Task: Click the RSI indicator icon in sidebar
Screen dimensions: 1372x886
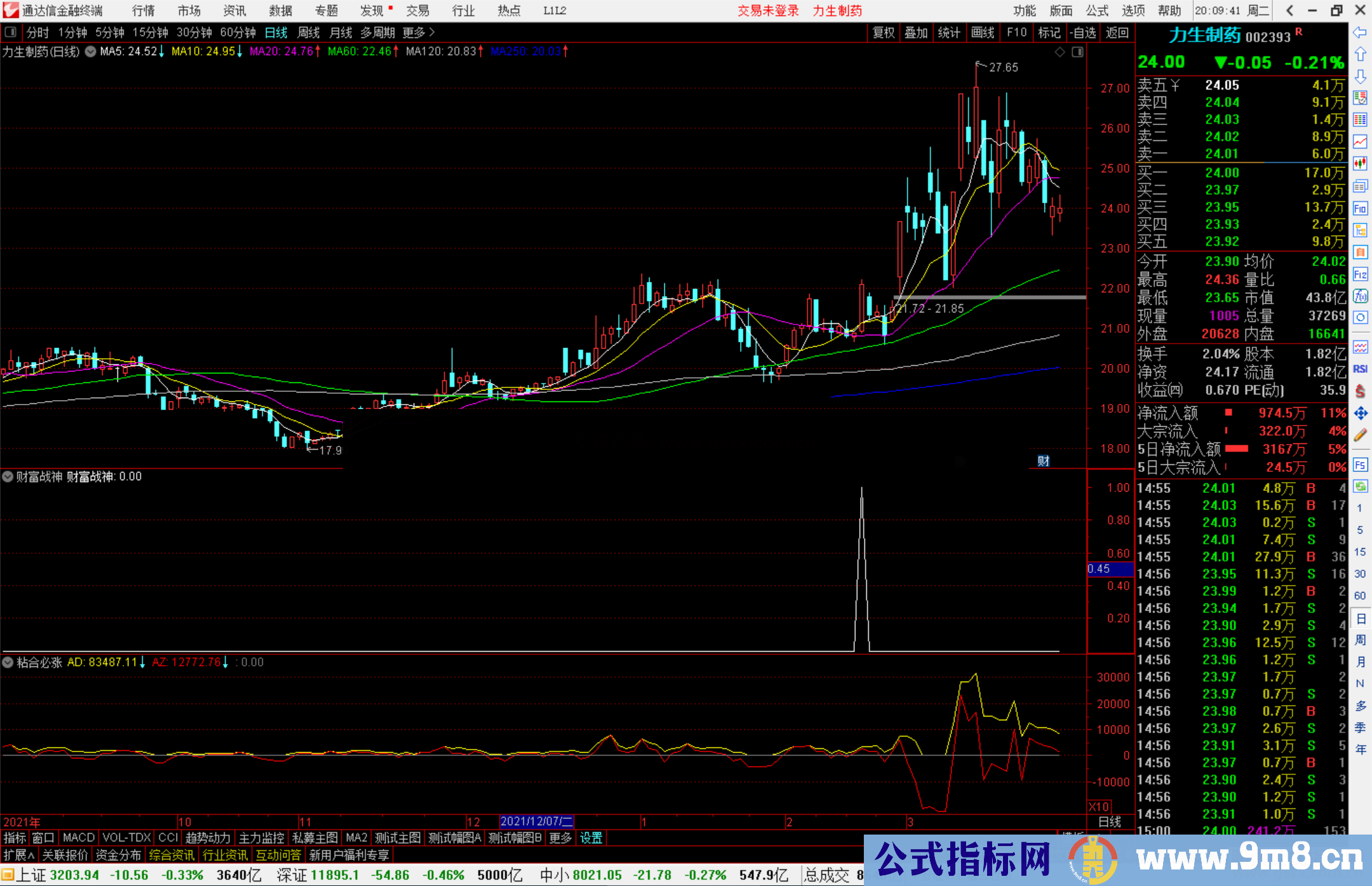Action: coord(1360,369)
